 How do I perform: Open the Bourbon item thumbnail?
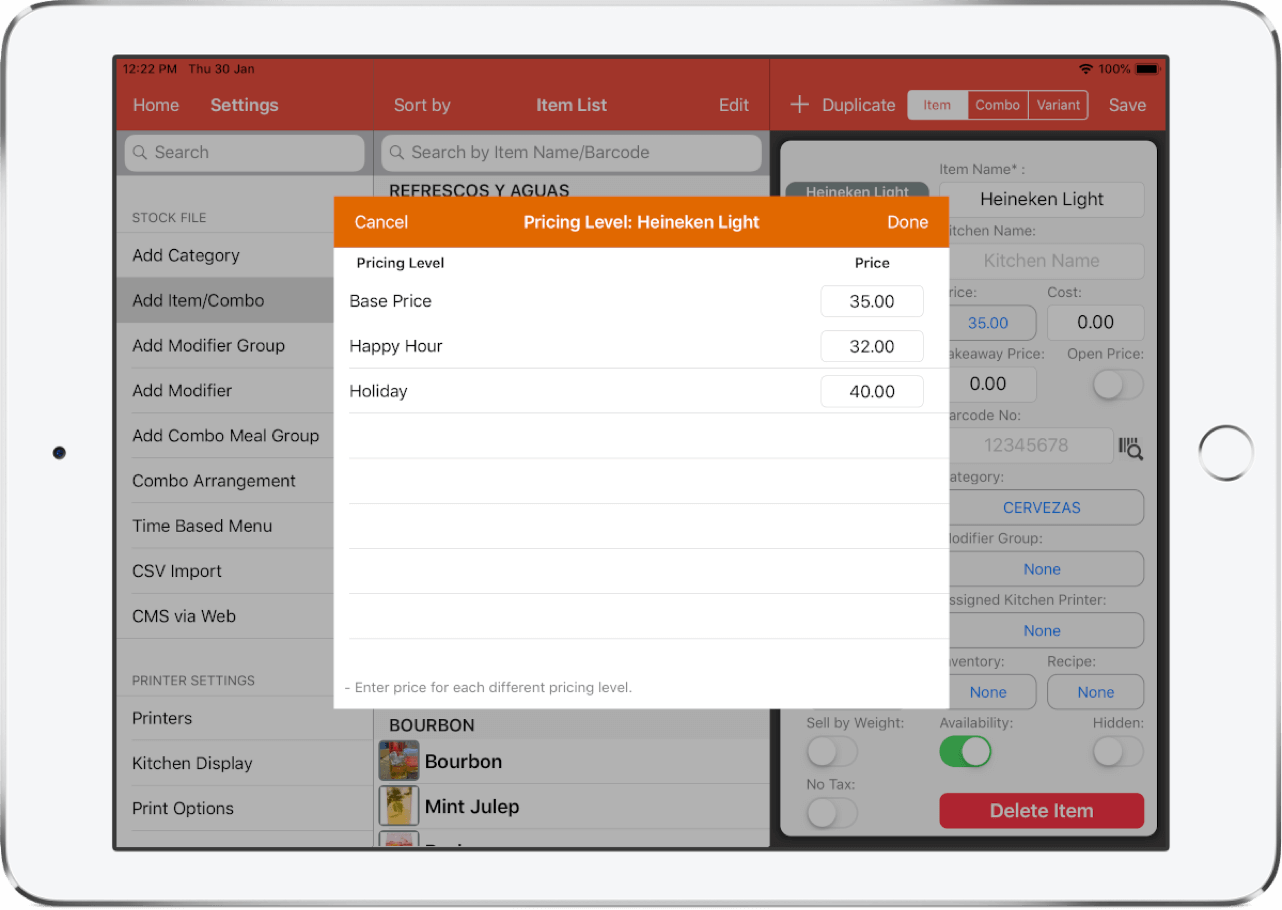click(x=399, y=761)
